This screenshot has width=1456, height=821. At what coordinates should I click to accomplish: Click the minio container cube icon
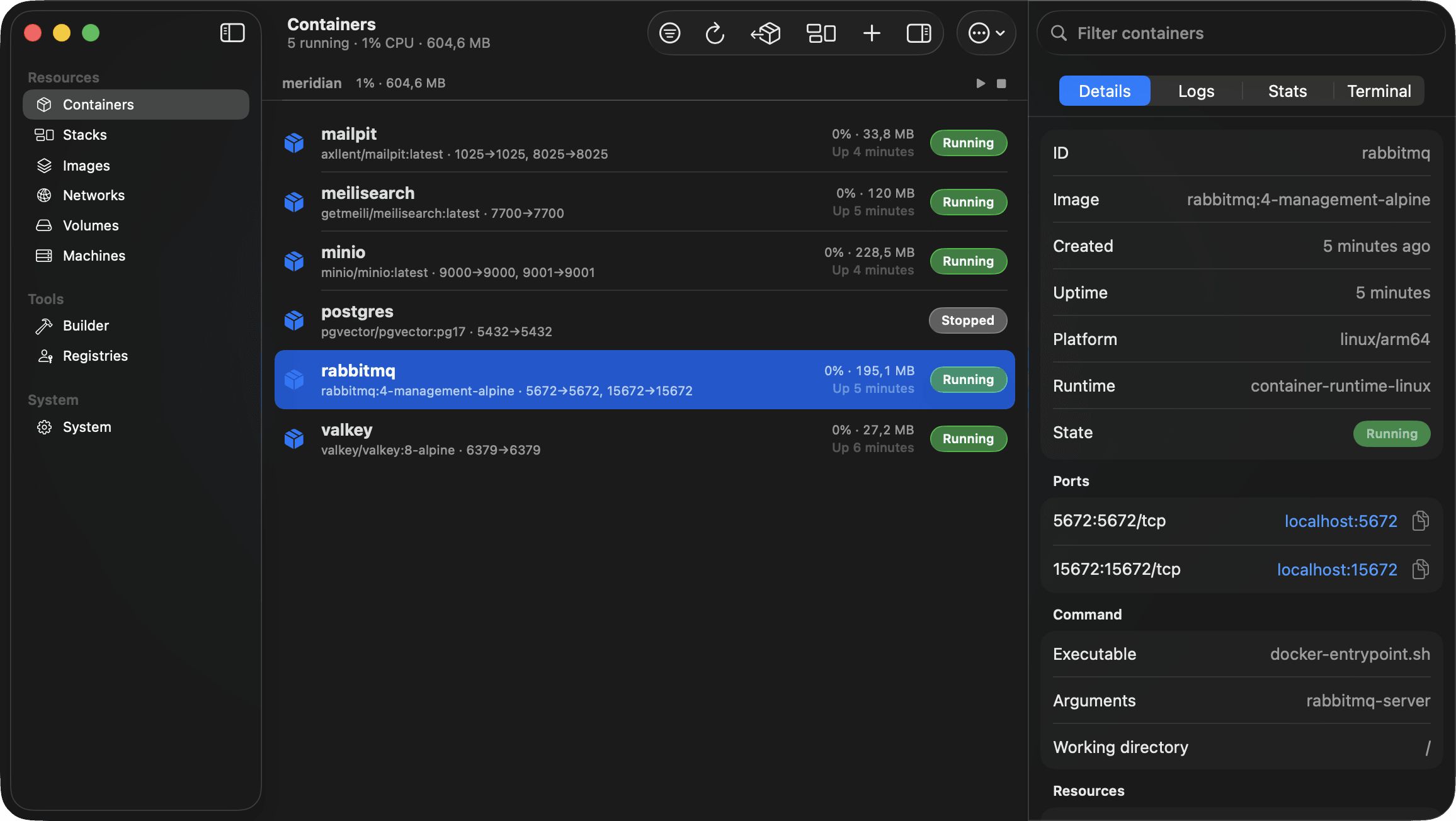[294, 261]
